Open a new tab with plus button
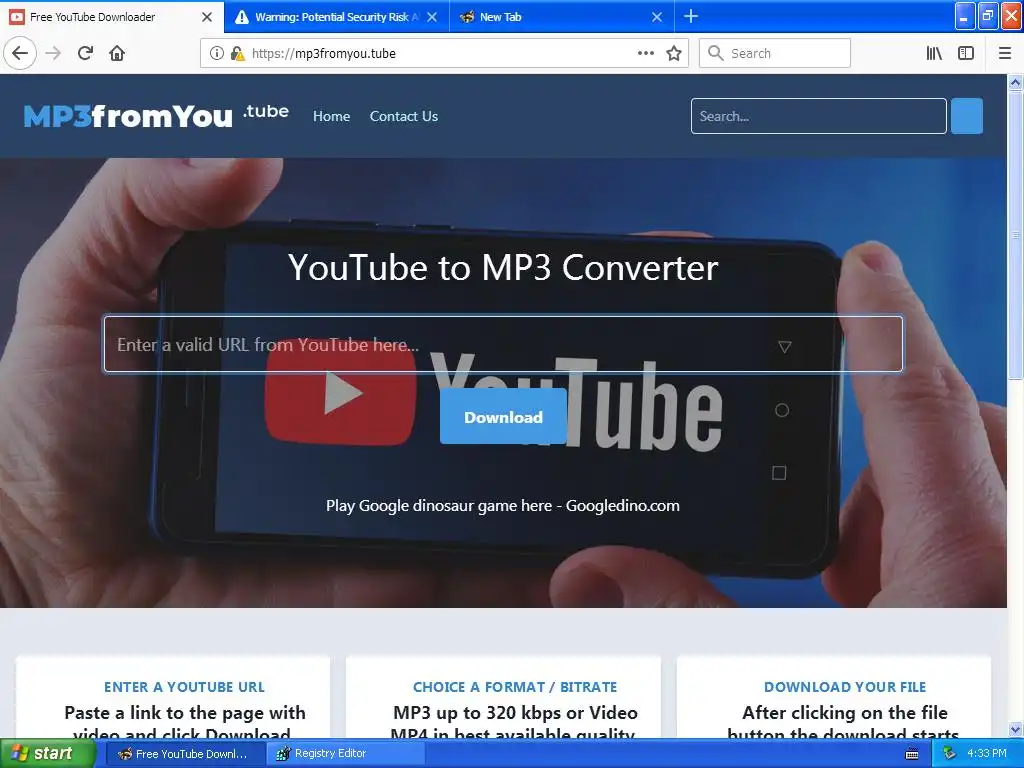Screen dimensions: 1024x768 [691, 16]
